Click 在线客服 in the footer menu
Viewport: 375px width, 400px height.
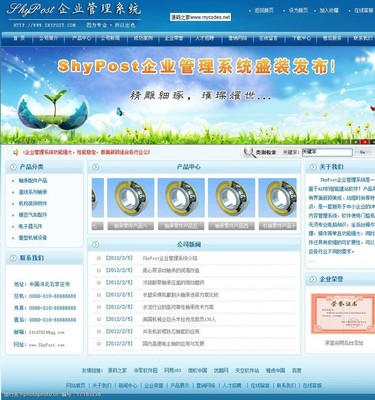click(312, 385)
